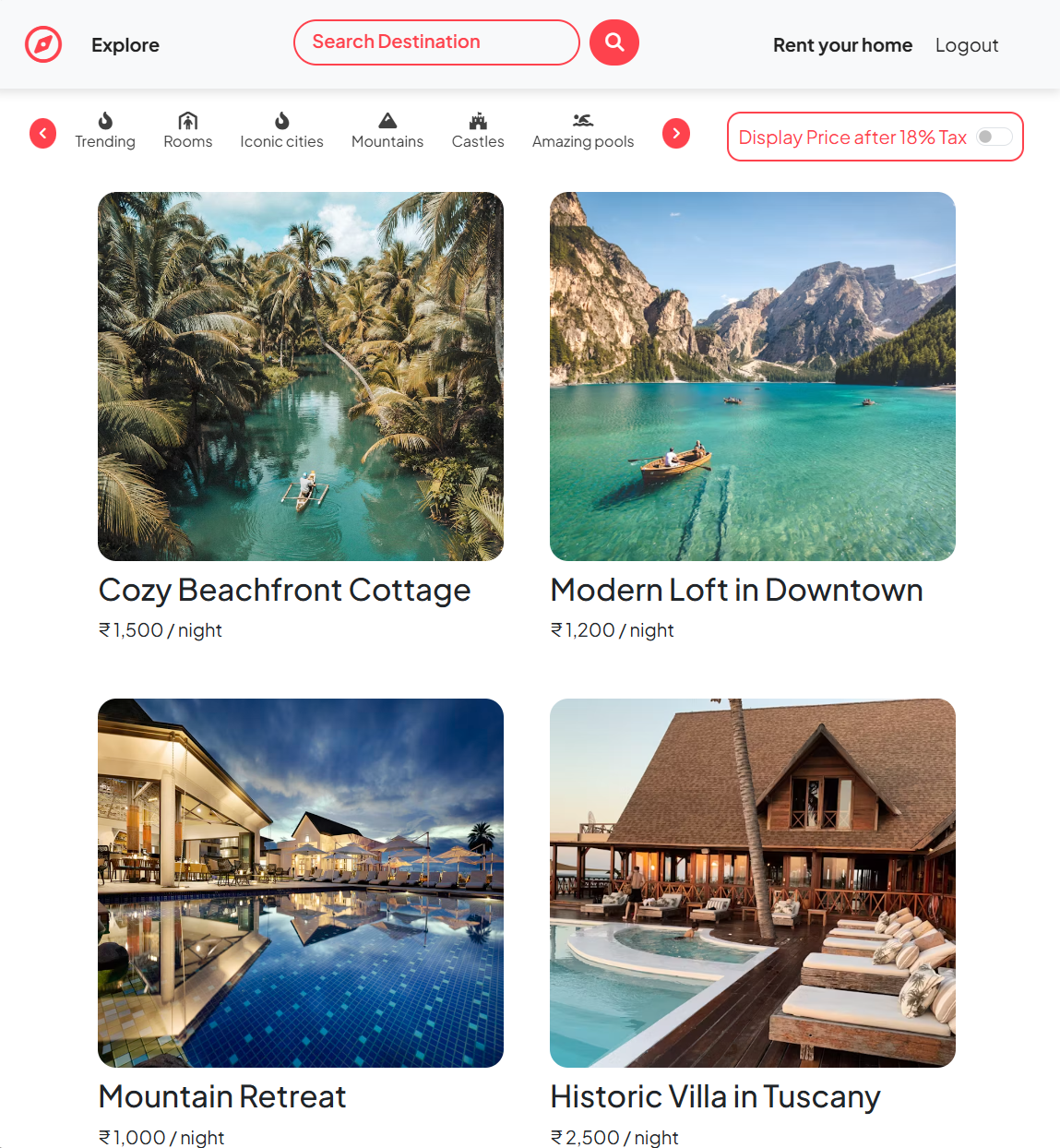This screenshot has width=1060, height=1148.
Task: Pick the Castles category icon
Action: (x=478, y=121)
